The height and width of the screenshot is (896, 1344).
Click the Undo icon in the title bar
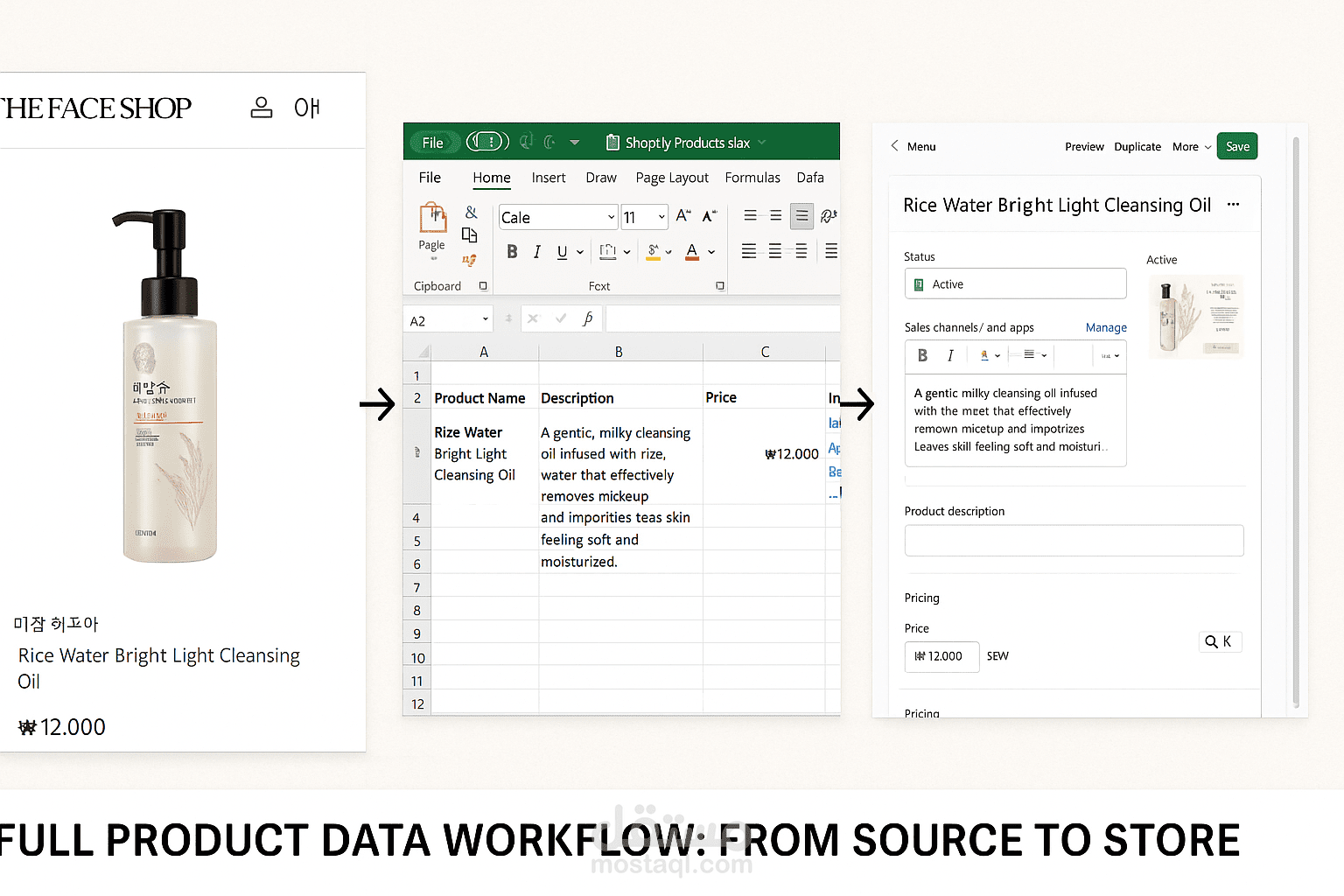pos(526,141)
